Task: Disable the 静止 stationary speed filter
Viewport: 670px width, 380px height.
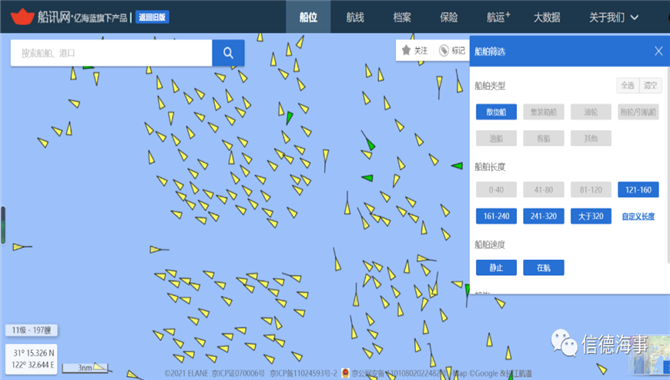Action: click(x=496, y=268)
